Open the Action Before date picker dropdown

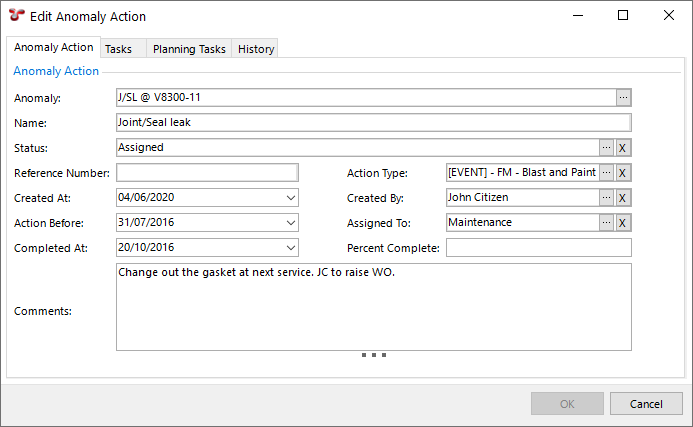[x=290, y=223]
